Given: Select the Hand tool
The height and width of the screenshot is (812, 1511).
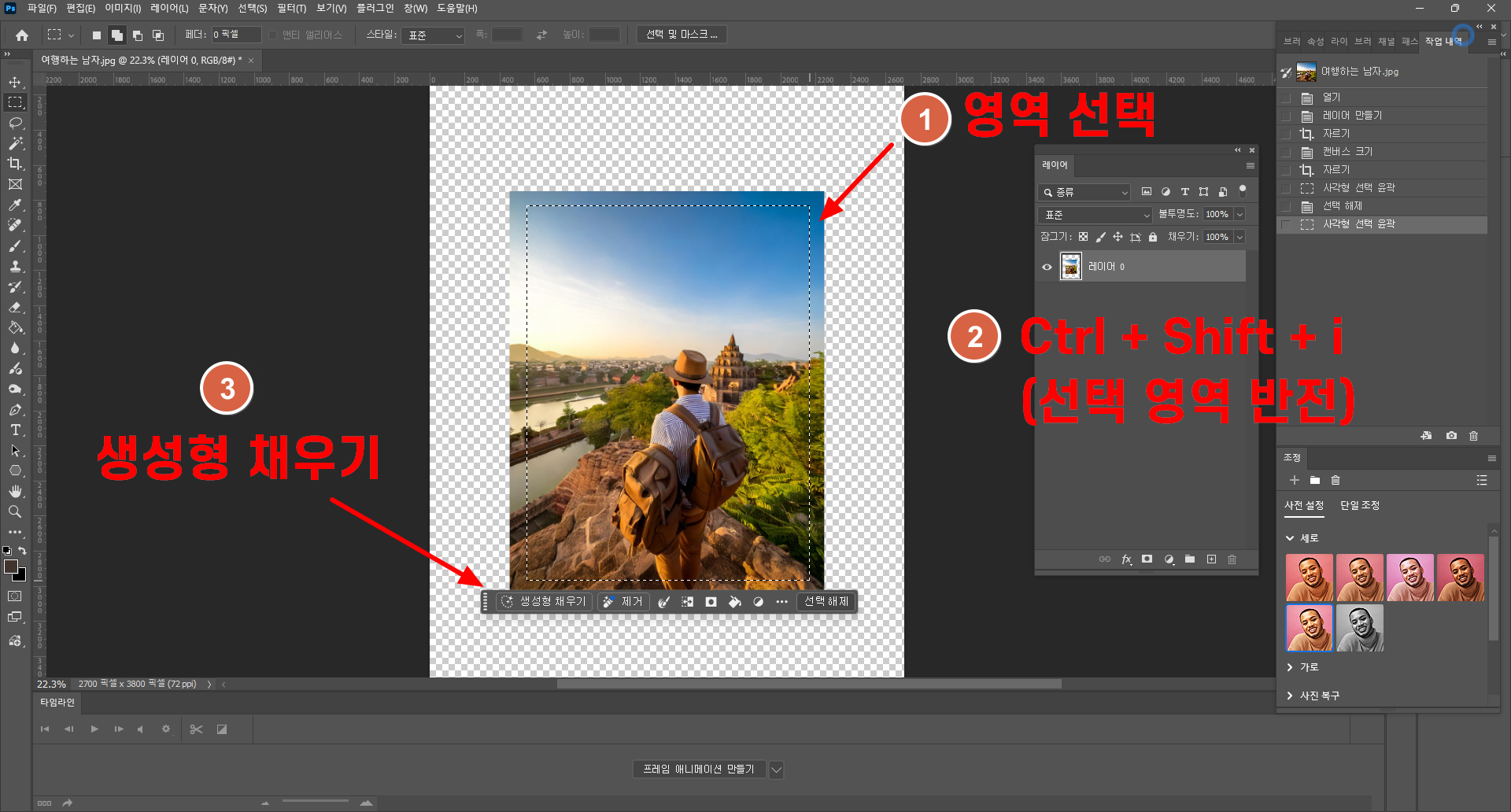Looking at the screenshot, I should (x=15, y=491).
